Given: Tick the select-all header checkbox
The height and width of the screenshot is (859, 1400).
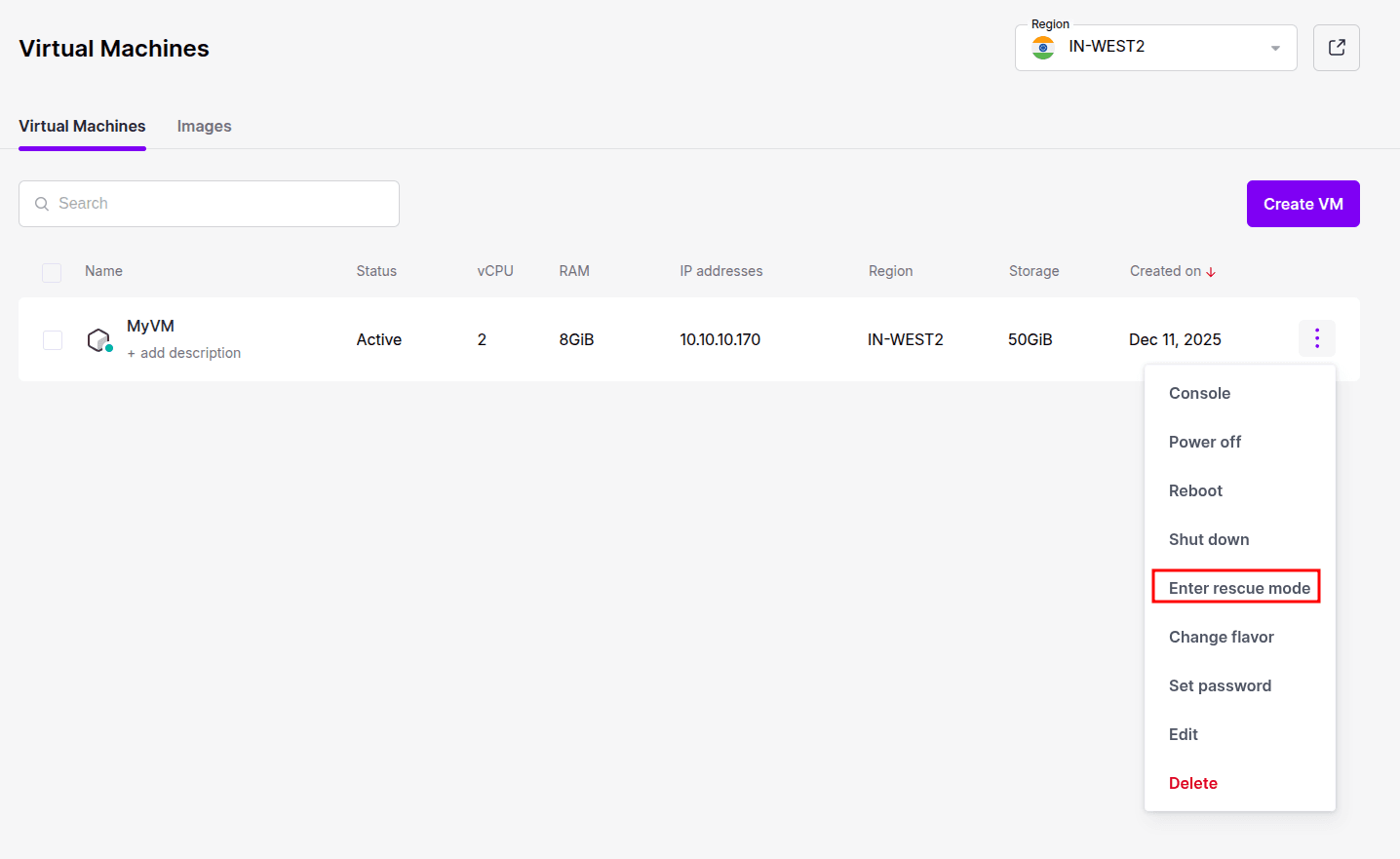Looking at the screenshot, I should pyautogui.click(x=52, y=272).
